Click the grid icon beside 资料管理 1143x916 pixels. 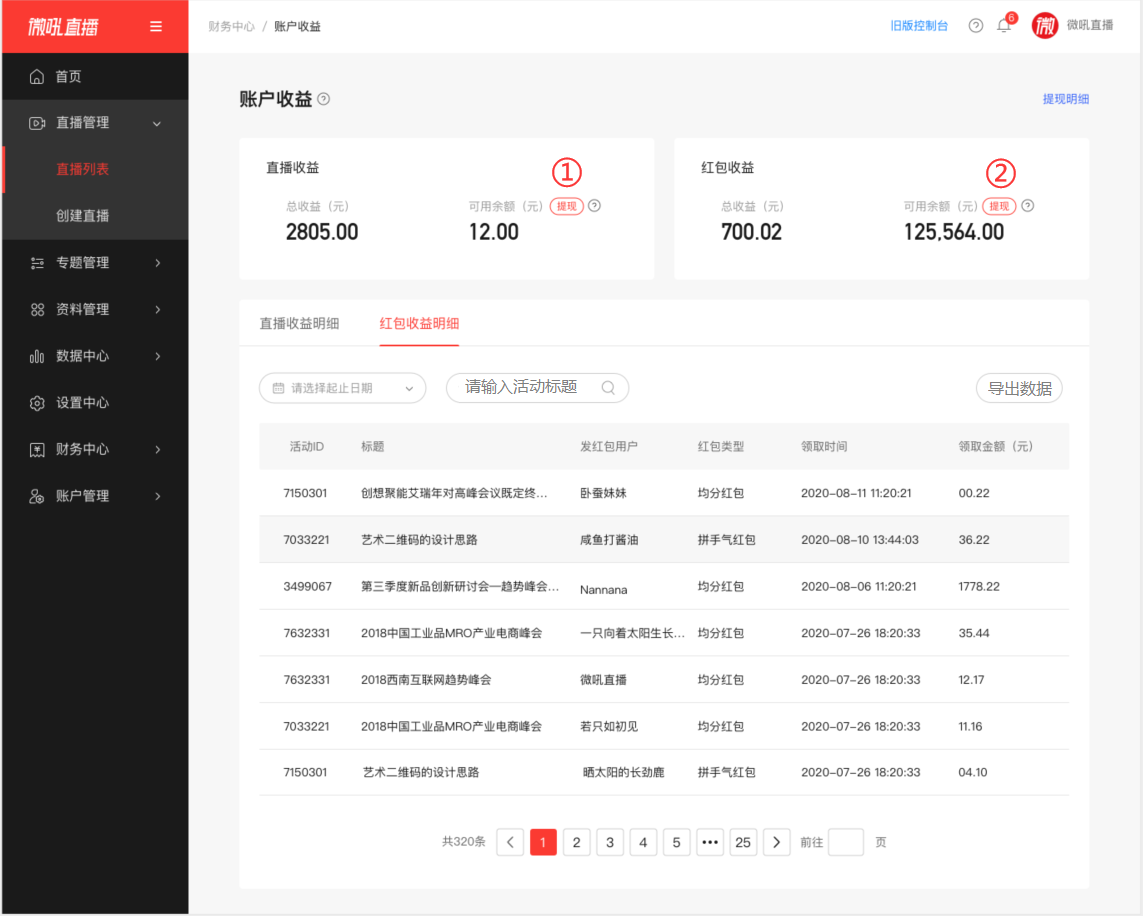(x=36, y=310)
